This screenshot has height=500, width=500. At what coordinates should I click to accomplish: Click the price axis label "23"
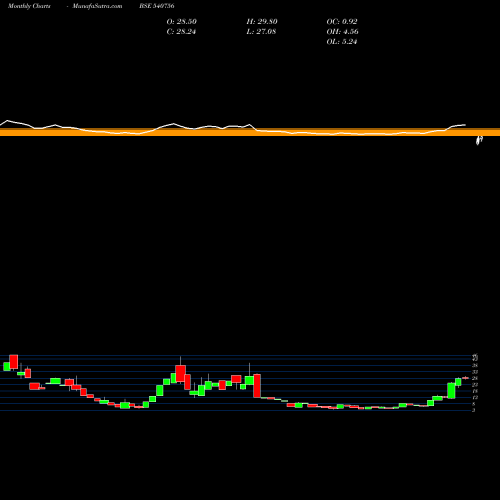tap(475, 385)
